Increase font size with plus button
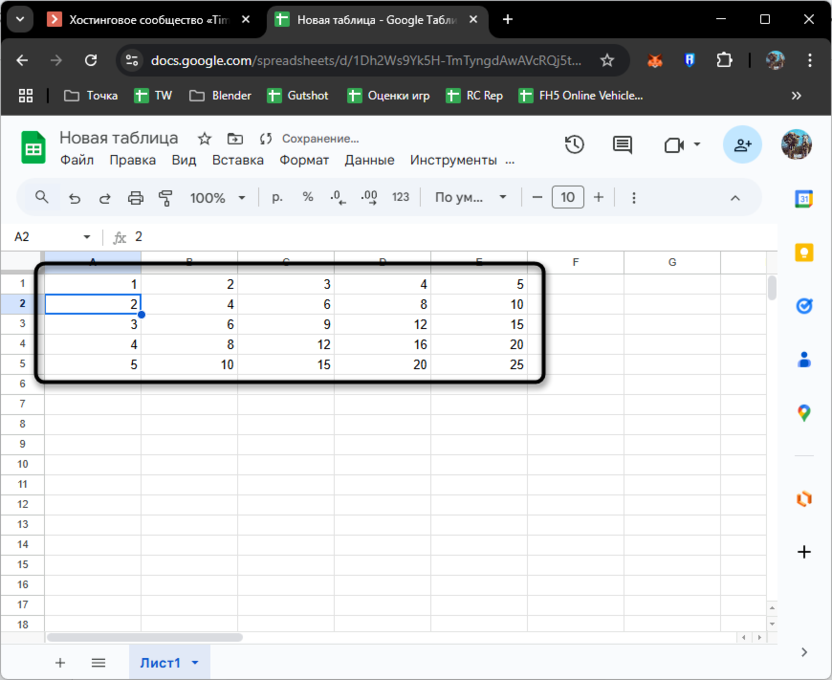The image size is (832, 680). (x=599, y=197)
